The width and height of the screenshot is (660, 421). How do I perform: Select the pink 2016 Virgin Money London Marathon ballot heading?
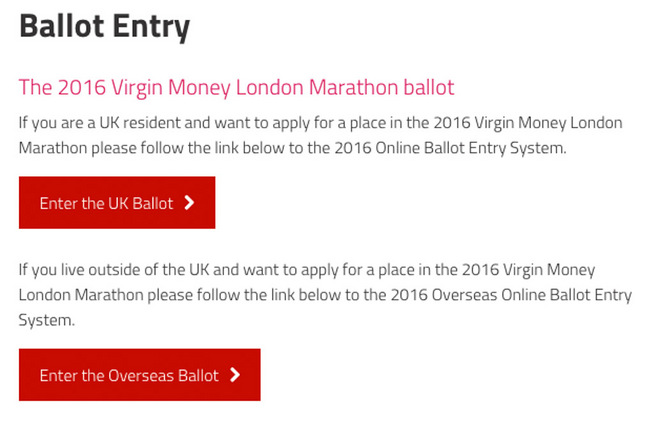[x=236, y=87]
